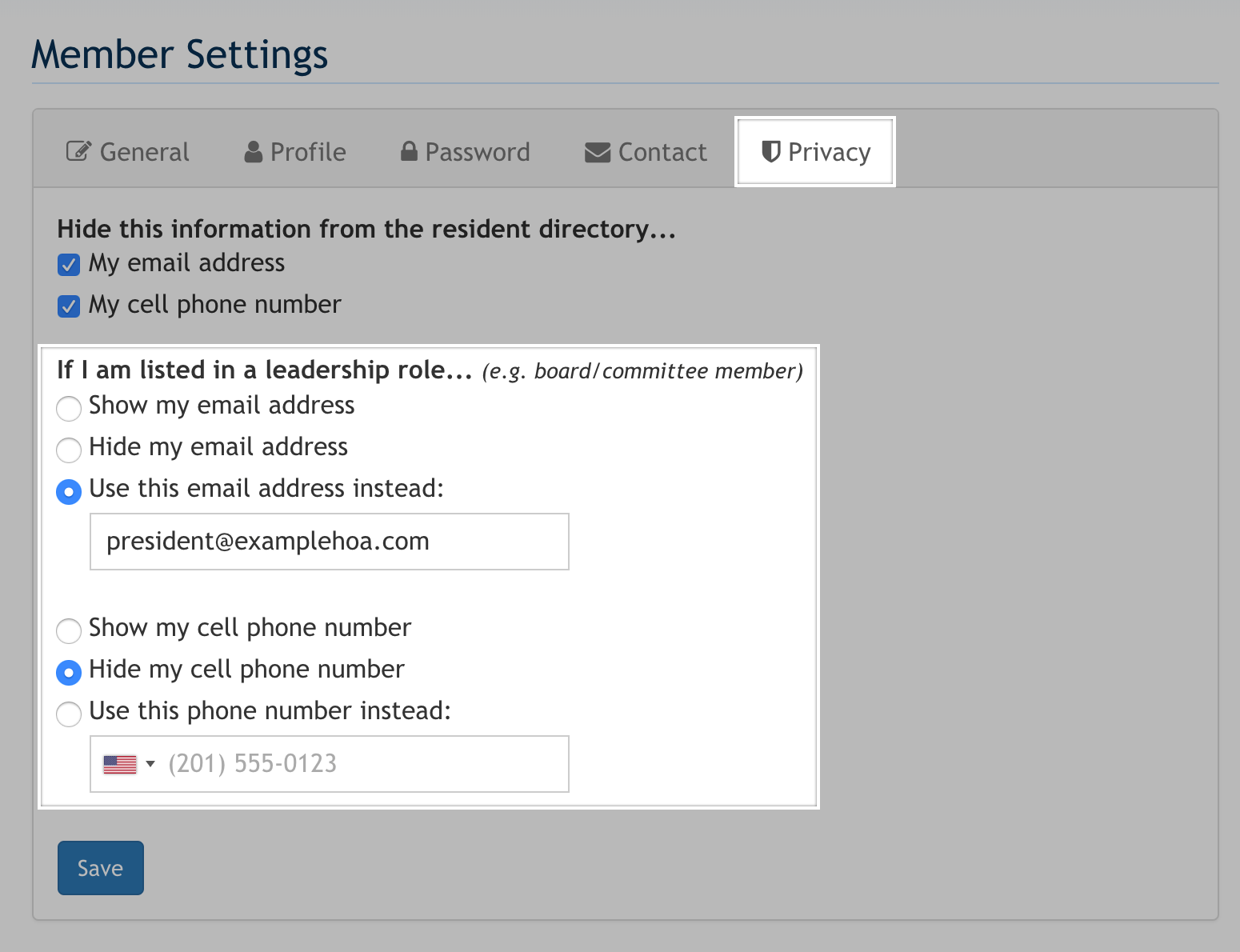The image size is (1240, 952).
Task: Open the General settings tab
Action: point(128,152)
